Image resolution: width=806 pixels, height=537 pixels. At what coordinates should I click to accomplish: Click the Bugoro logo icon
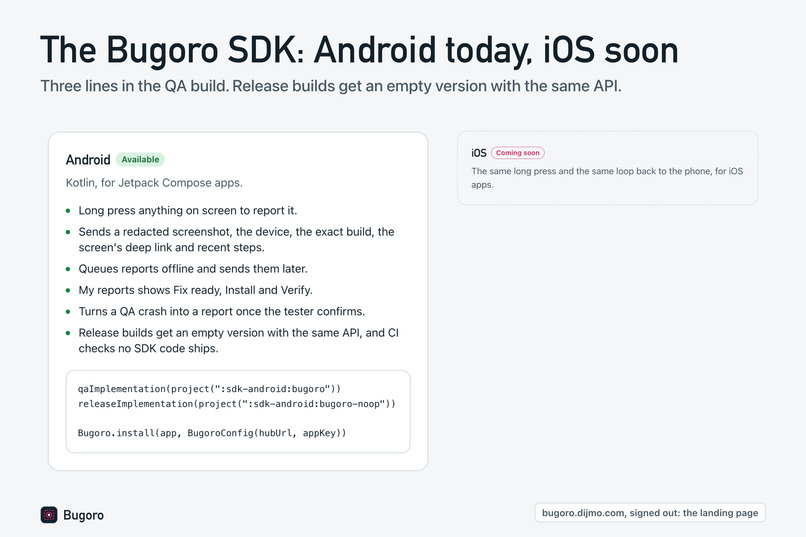[49, 514]
